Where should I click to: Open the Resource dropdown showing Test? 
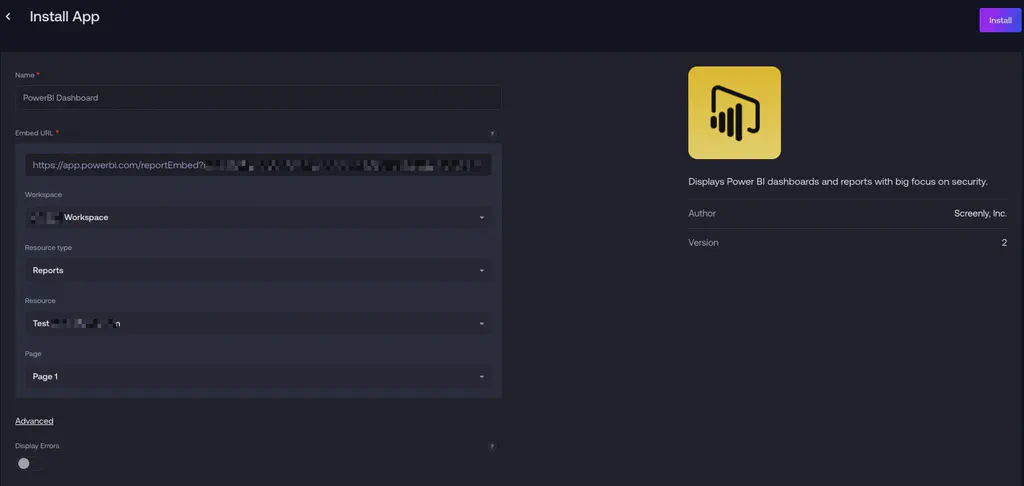pyautogui.click(x=259, y=323)
